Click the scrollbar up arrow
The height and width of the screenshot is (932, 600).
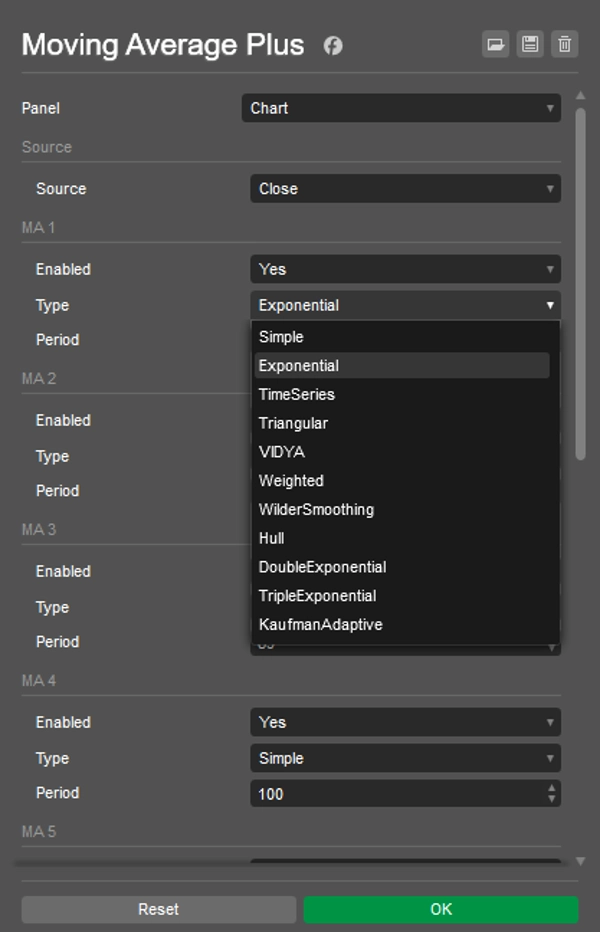tap(581, 98)
